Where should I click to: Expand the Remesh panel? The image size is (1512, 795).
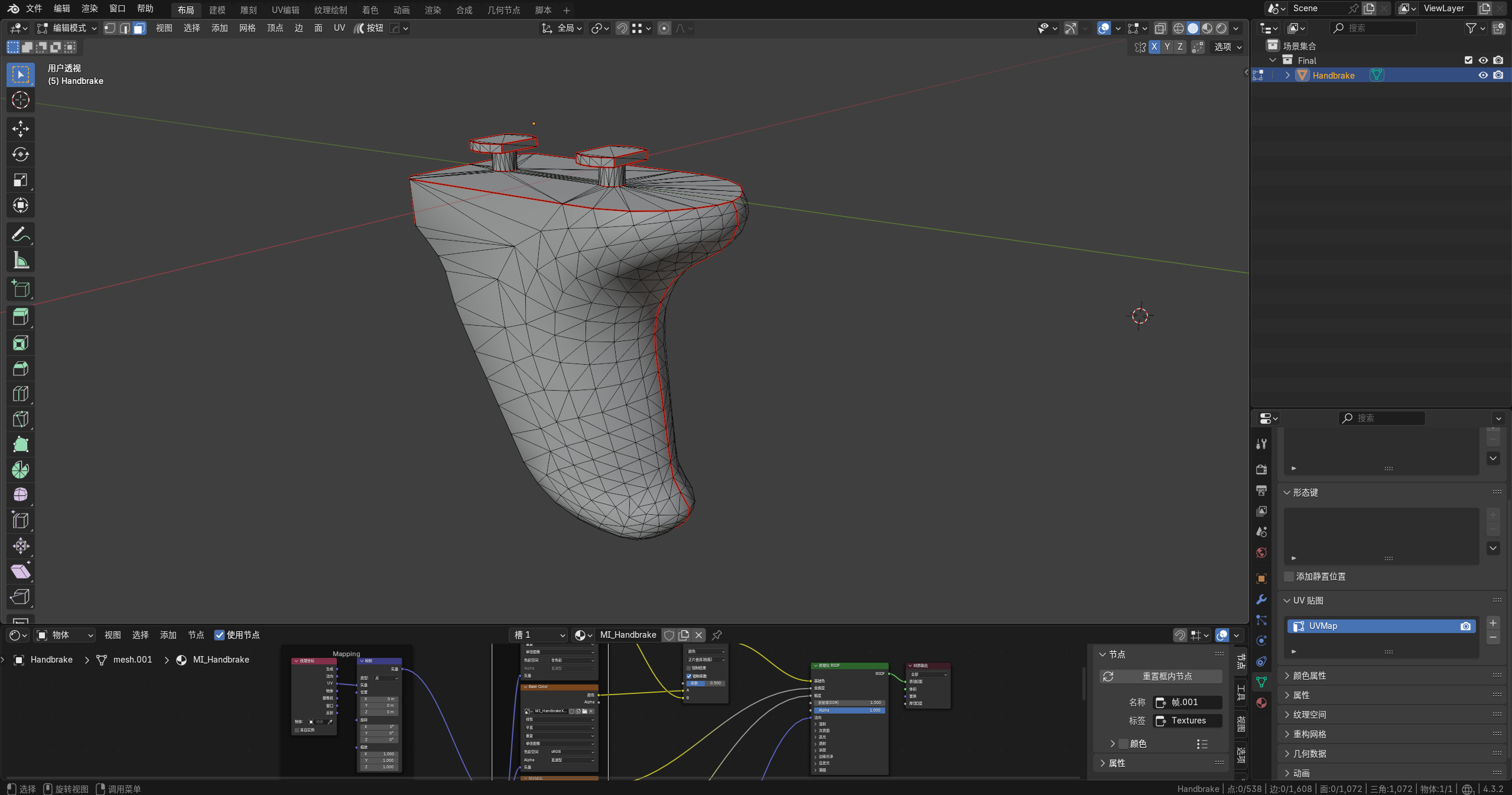tap(1287, 734)
